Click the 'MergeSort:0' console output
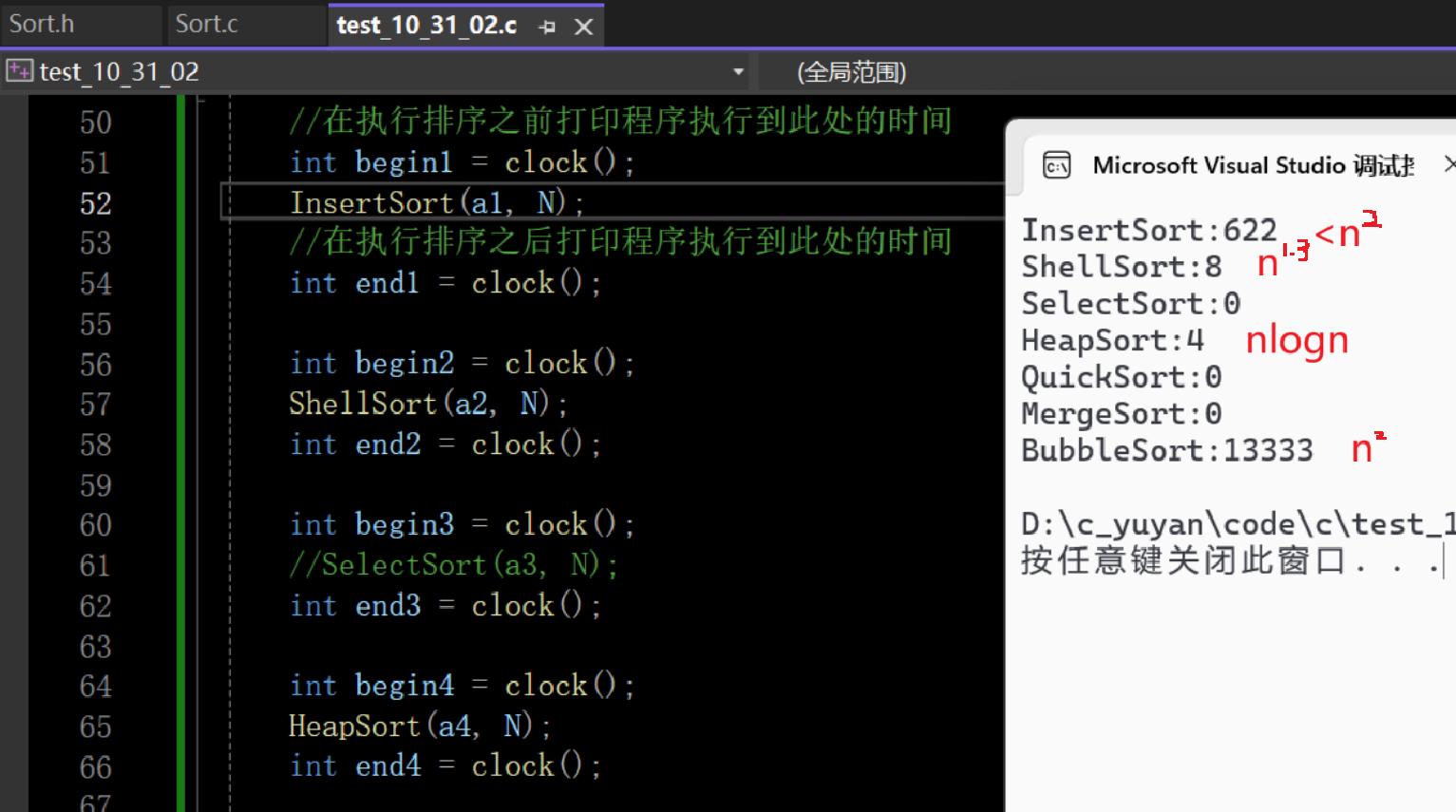The image size is (1456, 812). tap(1122, 414)
